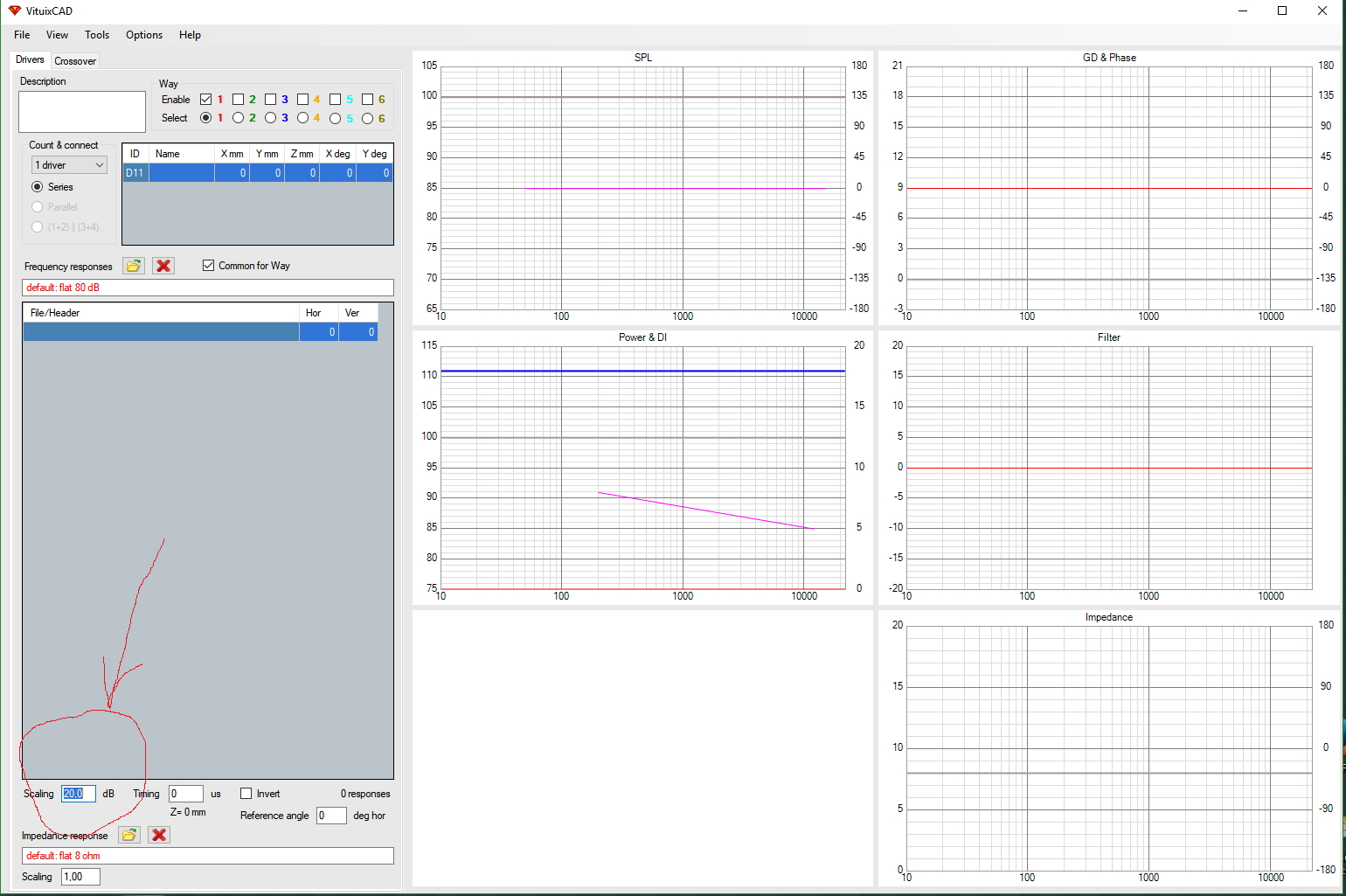Click the Timing input field

(x=185, y=794)
